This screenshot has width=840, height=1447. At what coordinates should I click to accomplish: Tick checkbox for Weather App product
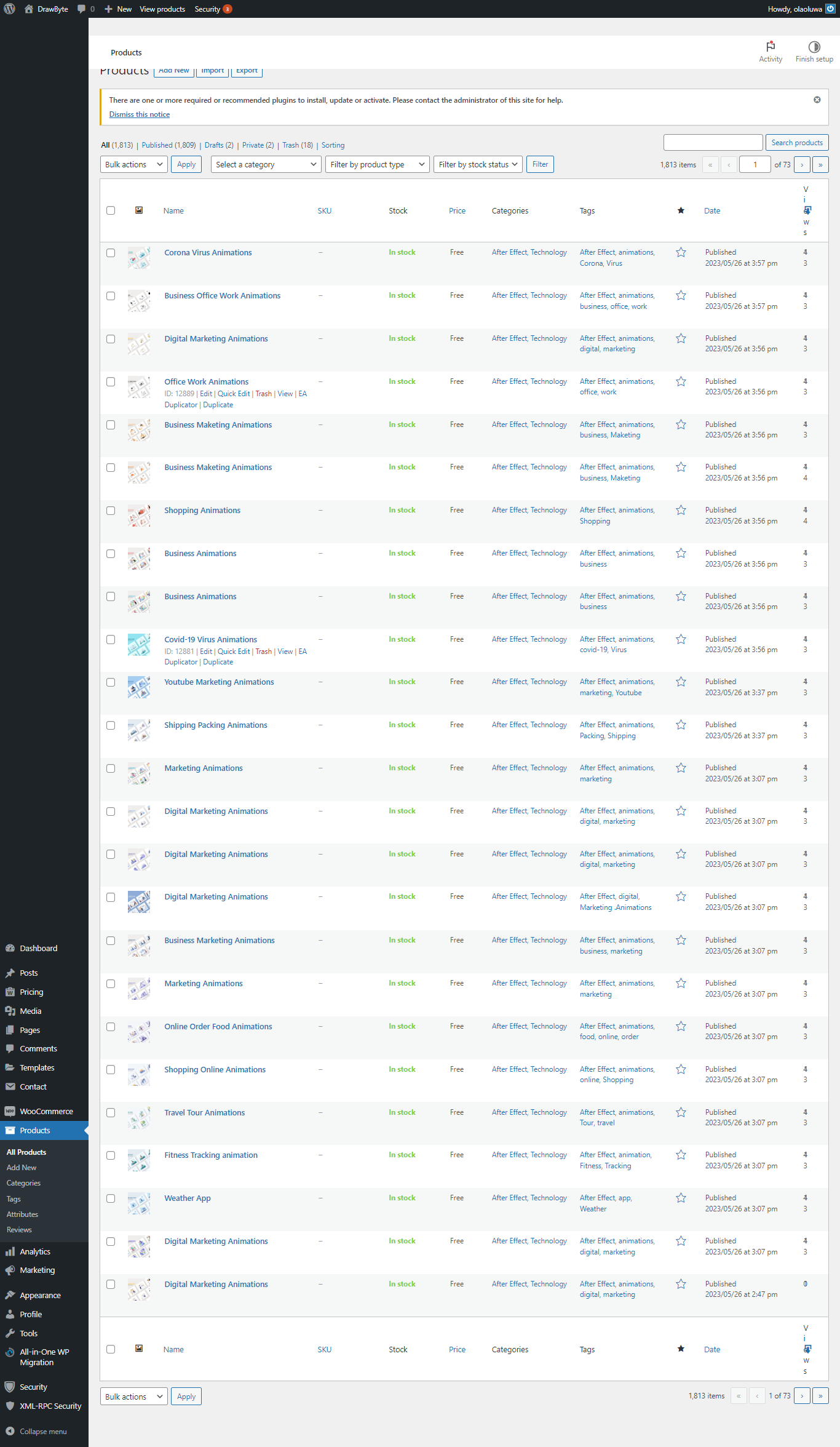coord(111,1198)
